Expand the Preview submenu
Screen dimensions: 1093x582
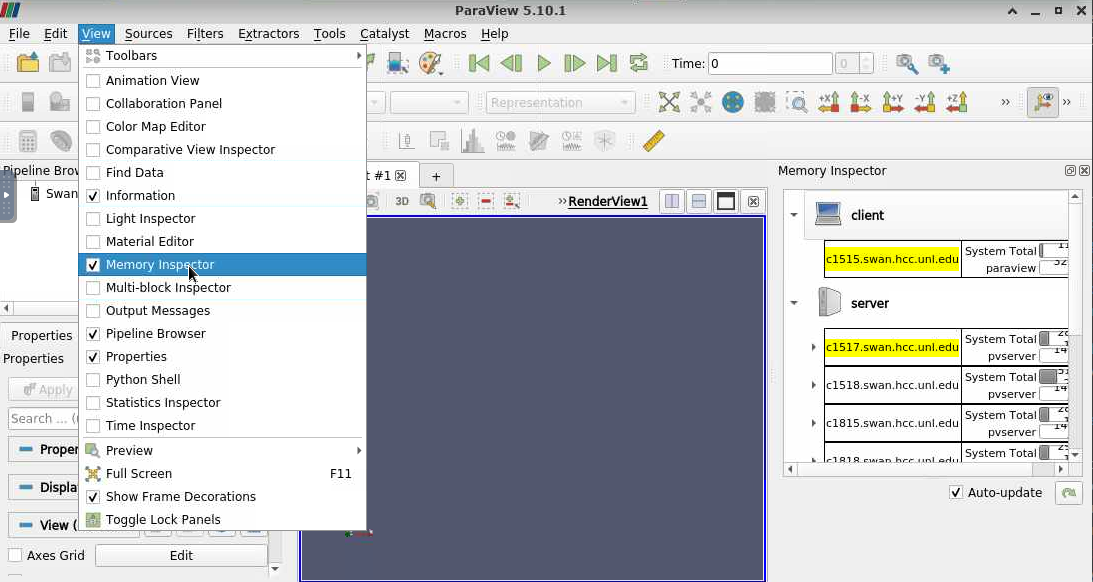point(222,451)
